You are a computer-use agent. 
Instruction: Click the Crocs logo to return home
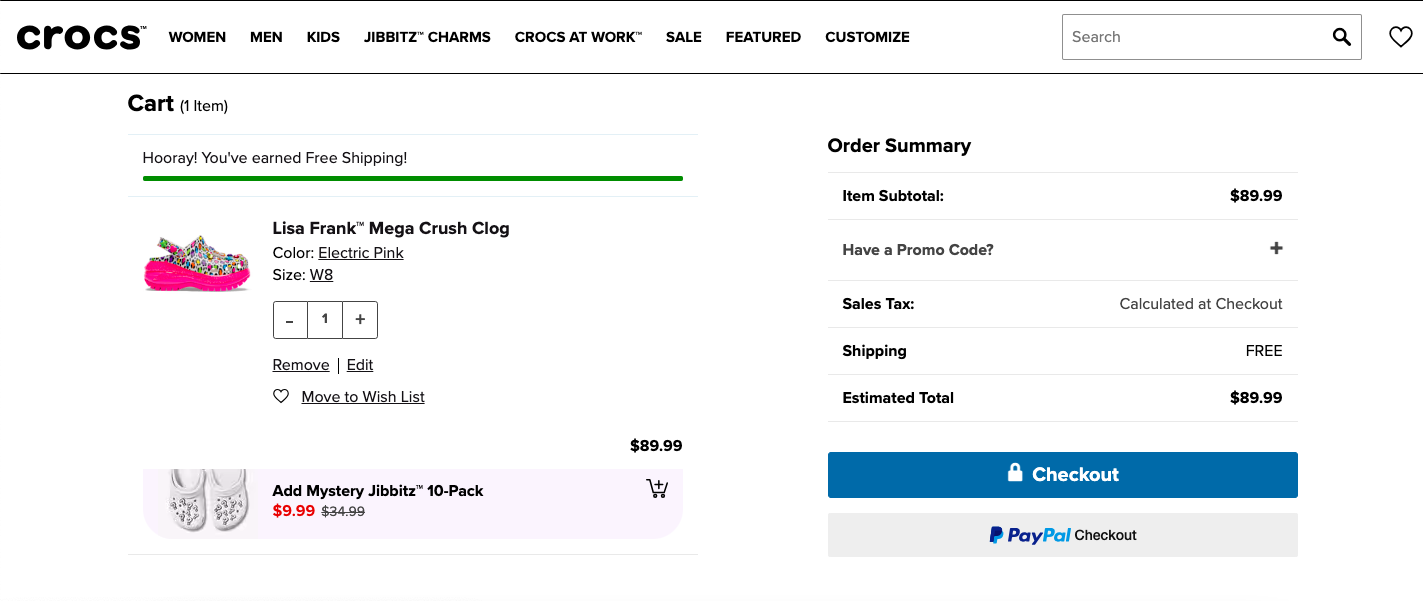(x=80, y=35)
